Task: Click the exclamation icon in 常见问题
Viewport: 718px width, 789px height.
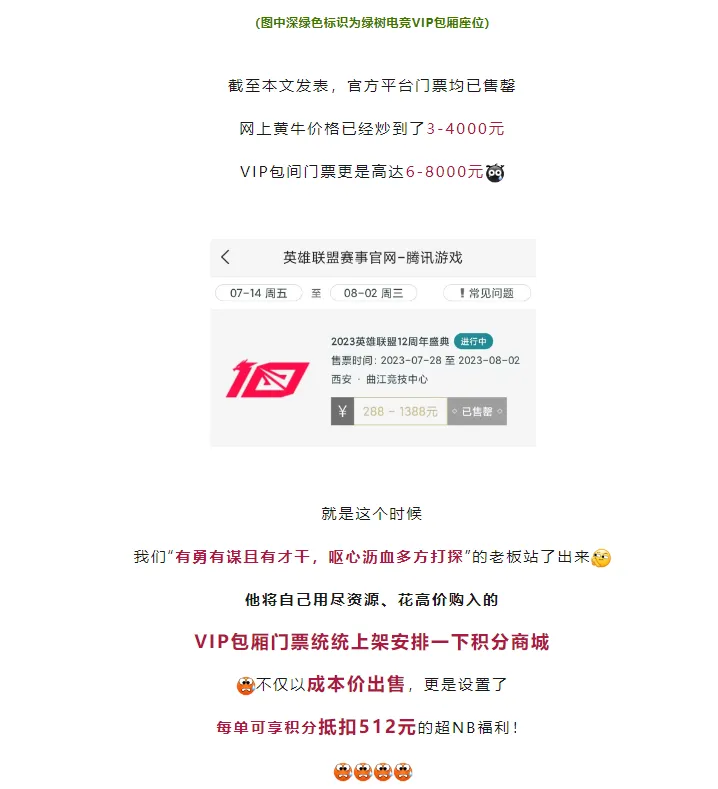Action: pyautogui.click(x=462, y=293)
